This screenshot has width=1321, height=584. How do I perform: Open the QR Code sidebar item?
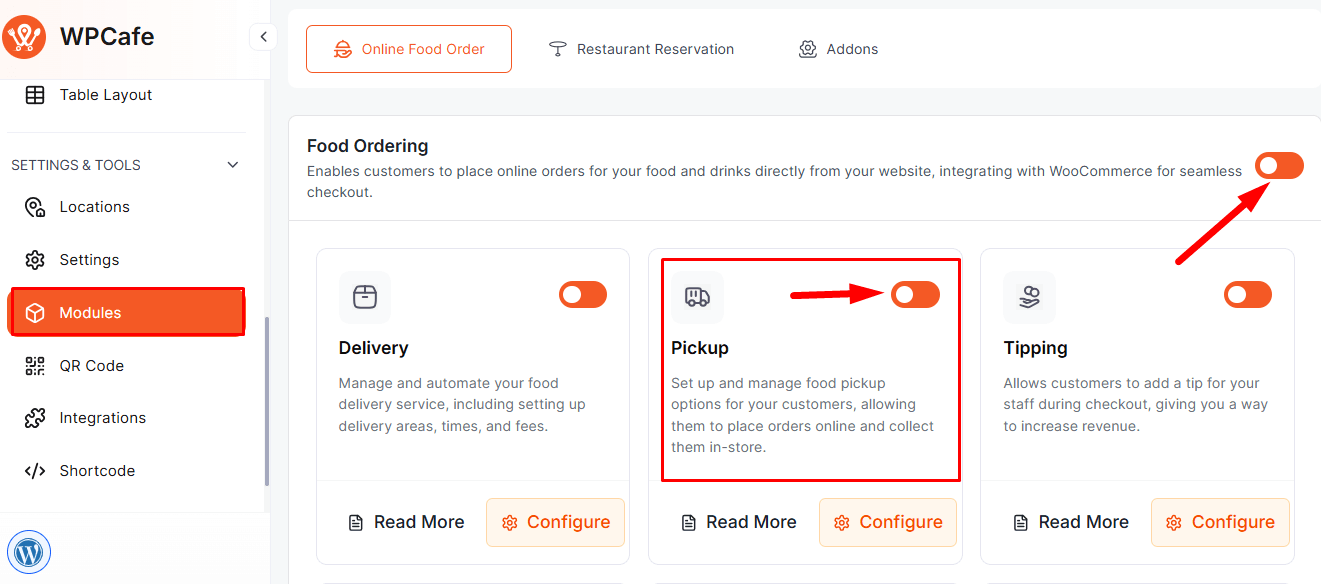91,366
